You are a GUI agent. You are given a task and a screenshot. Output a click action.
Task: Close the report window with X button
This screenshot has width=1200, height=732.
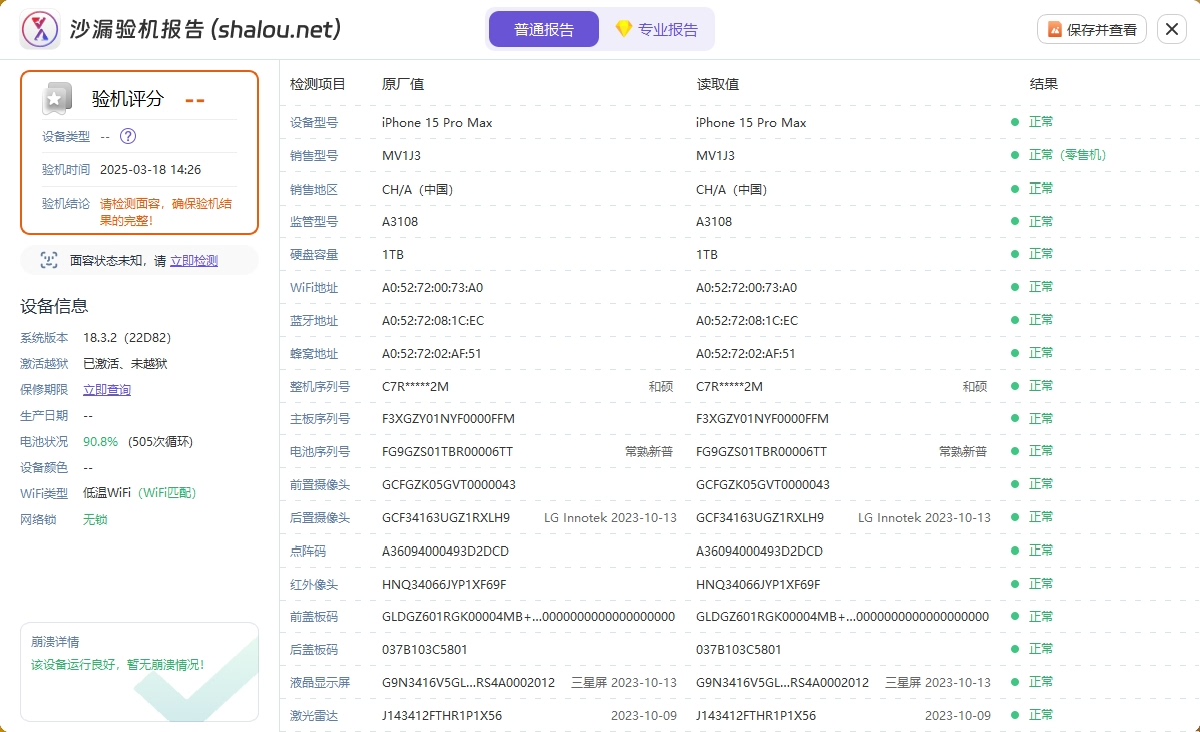click(x=1172, y=29)
